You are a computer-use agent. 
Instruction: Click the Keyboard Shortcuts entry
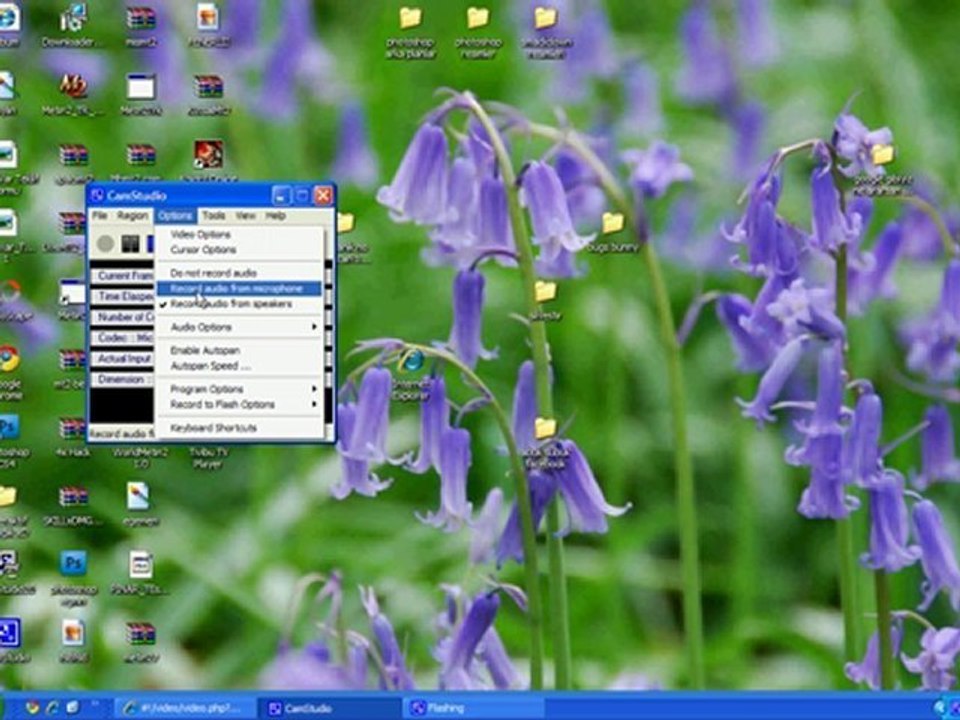[213, 428]
